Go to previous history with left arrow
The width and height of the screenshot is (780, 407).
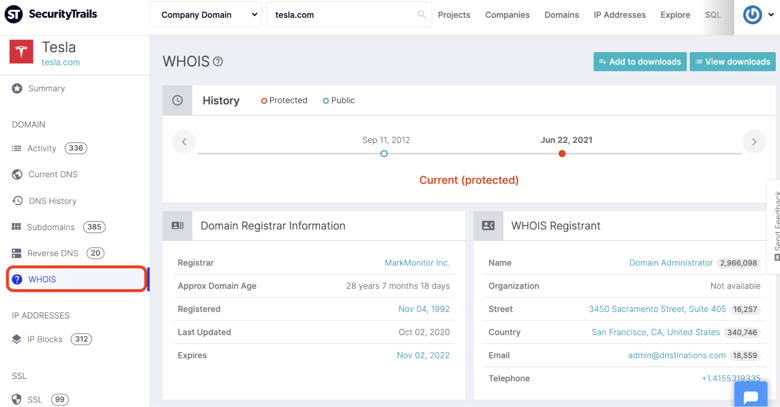184,142
